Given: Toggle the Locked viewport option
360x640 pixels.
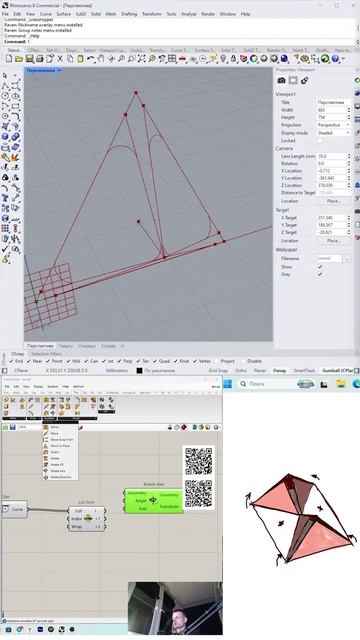Looking at the screenshot, I should point(320,140).
